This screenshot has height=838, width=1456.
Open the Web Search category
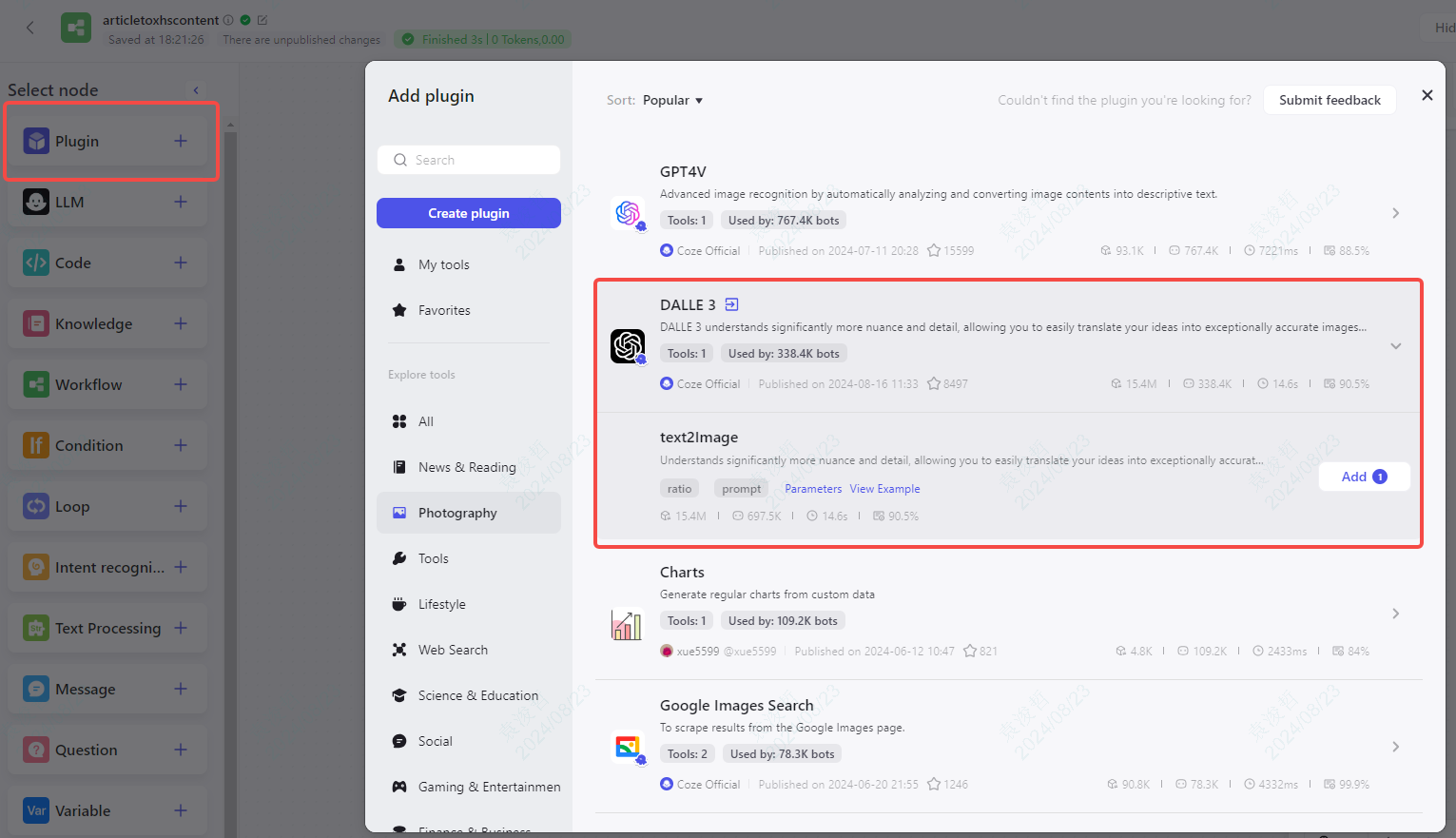click(x=454, y=649)
